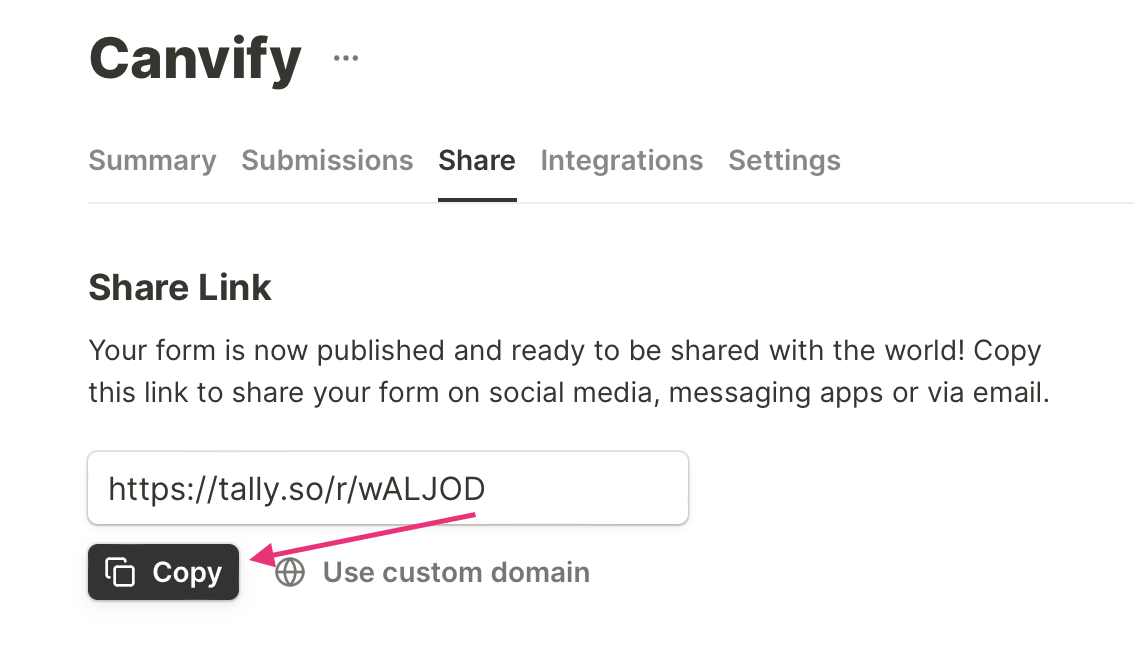Open the more options menu beside Canvify
Screen dimensions: 1134x658
346,59
